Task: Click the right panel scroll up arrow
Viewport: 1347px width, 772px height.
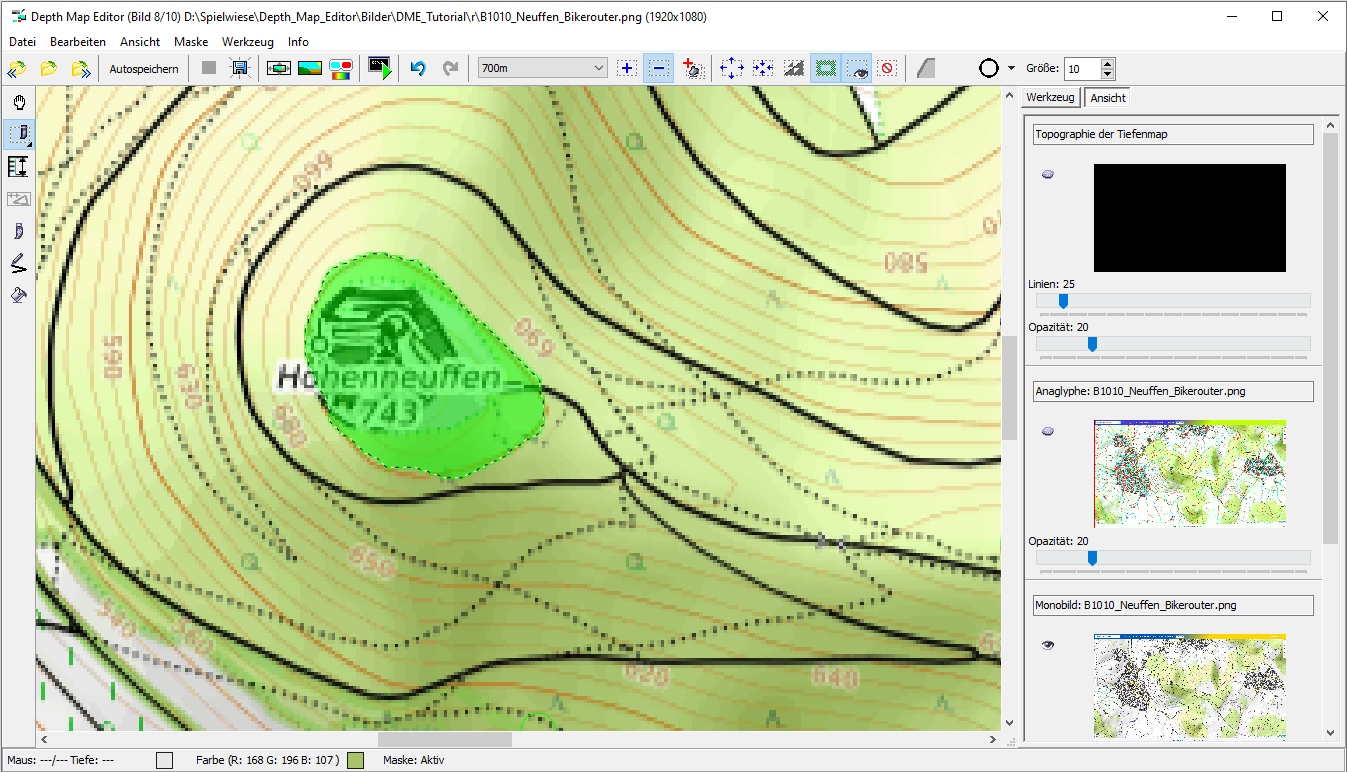Action: pos(1330,125)
